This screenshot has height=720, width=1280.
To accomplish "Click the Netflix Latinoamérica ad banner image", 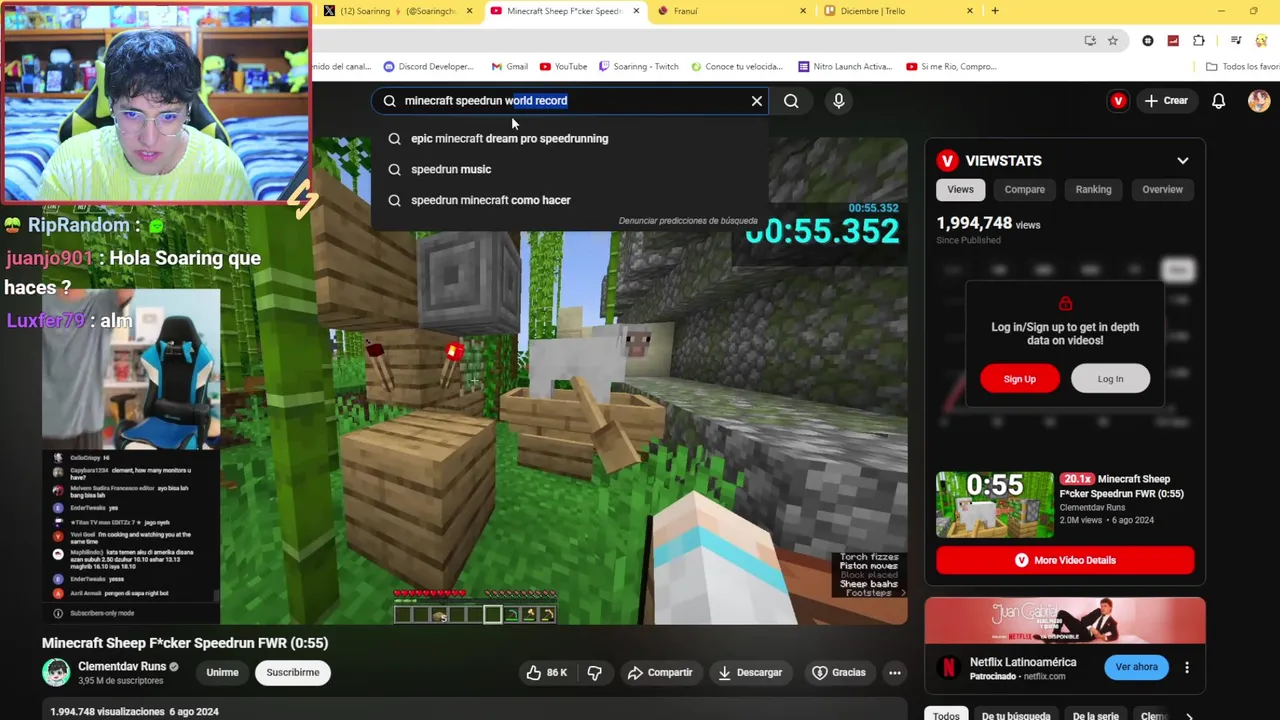I will (x=1065, y=621).
